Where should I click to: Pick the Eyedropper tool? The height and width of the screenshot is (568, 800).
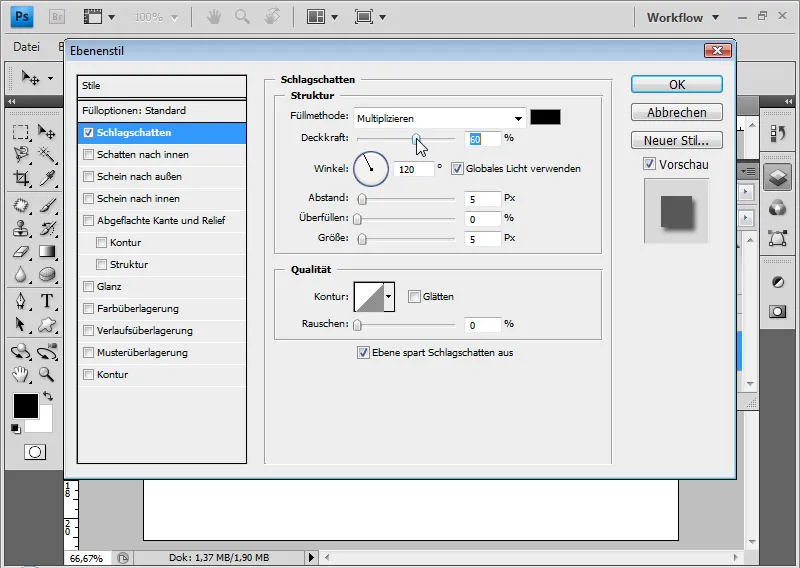click(46, 178)
